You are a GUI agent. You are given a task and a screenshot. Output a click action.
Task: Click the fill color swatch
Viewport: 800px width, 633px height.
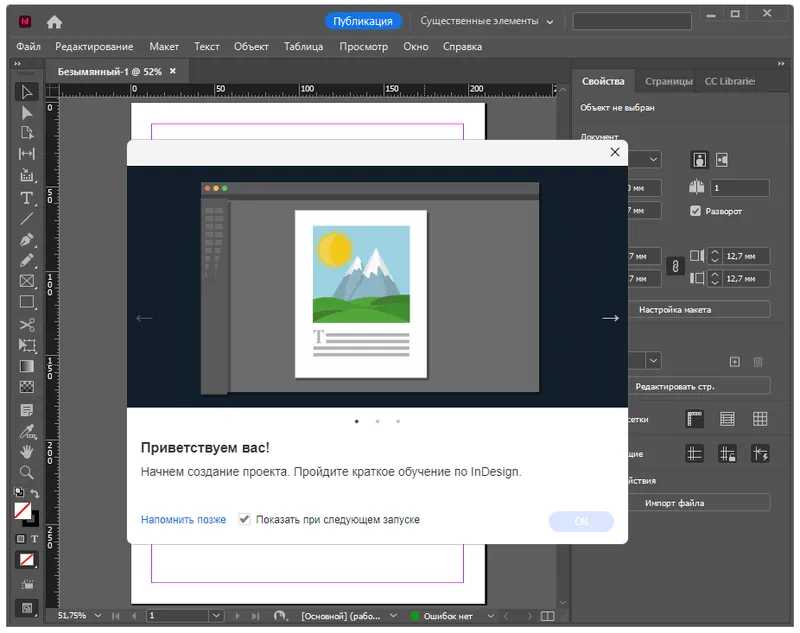pos(22,510)
